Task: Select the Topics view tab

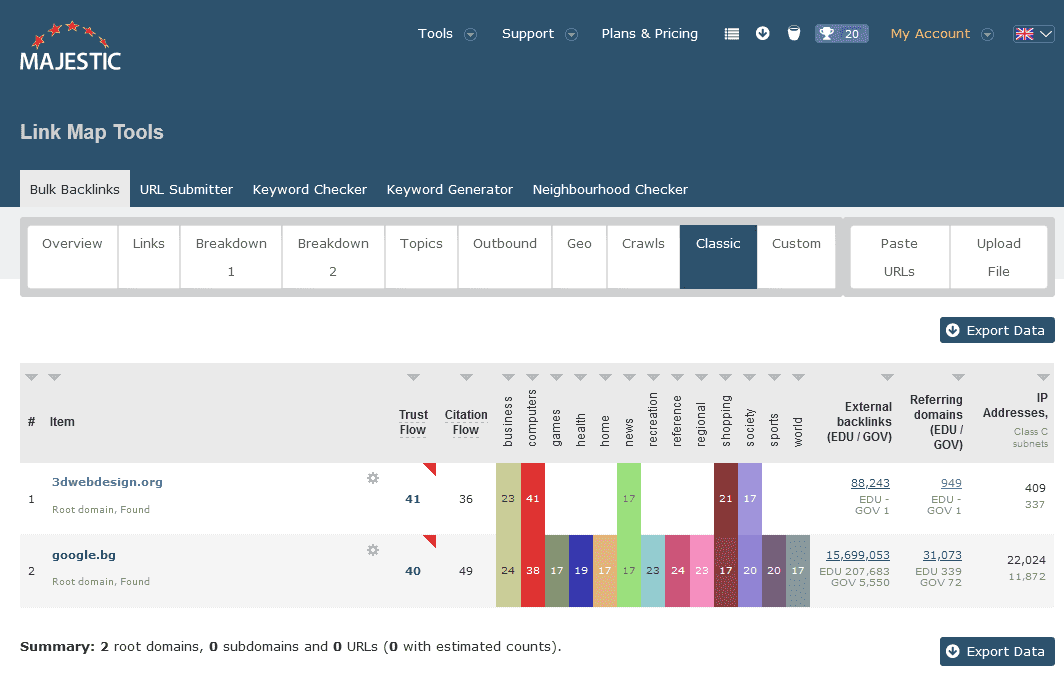Action: point(421,257)
